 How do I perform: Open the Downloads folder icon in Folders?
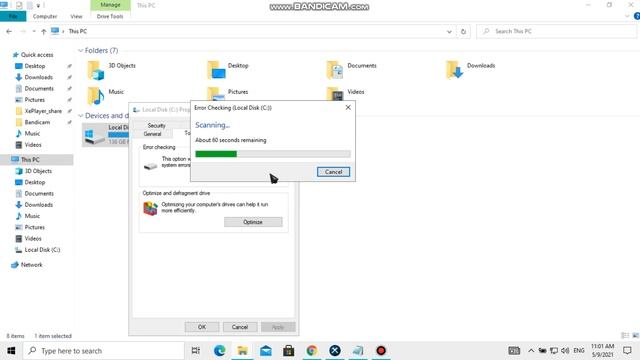[455, 70]
